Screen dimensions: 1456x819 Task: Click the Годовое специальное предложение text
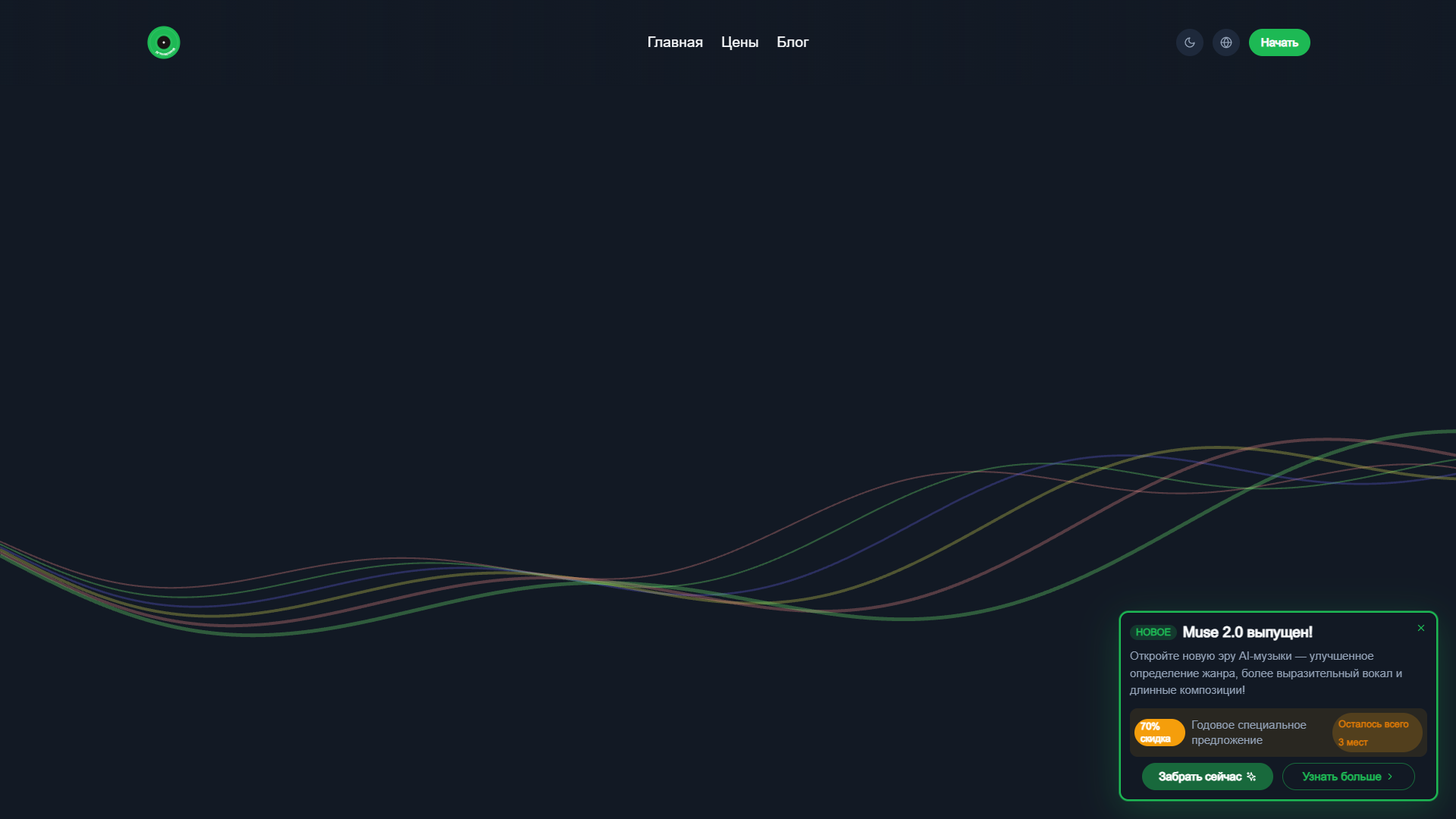tap(1249, 733)
